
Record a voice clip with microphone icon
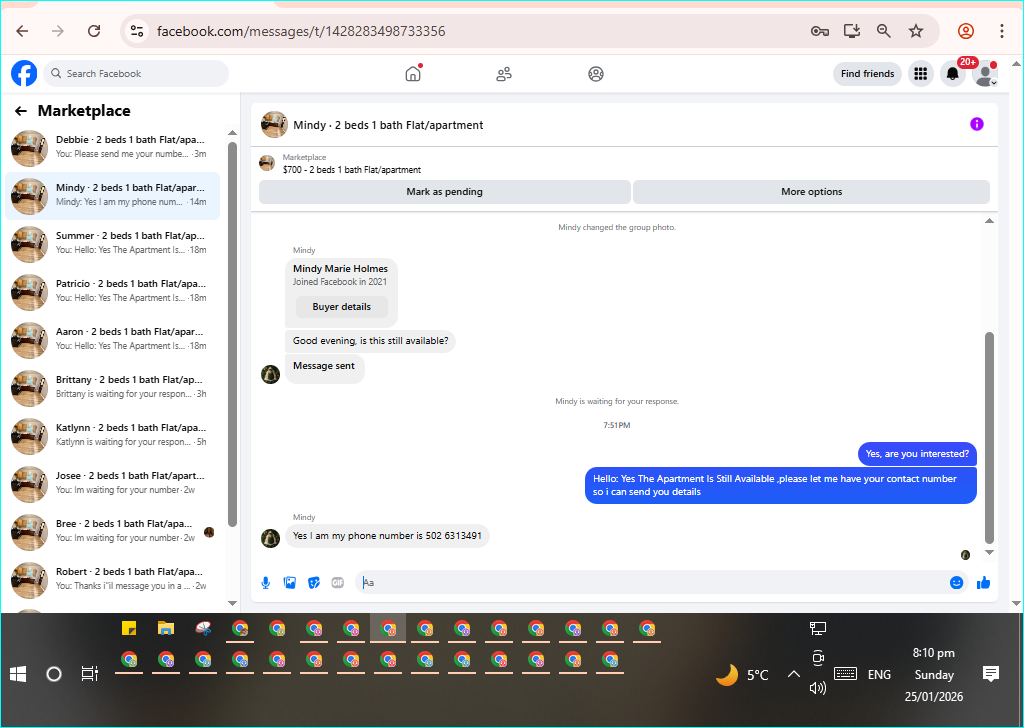[266, 582]
